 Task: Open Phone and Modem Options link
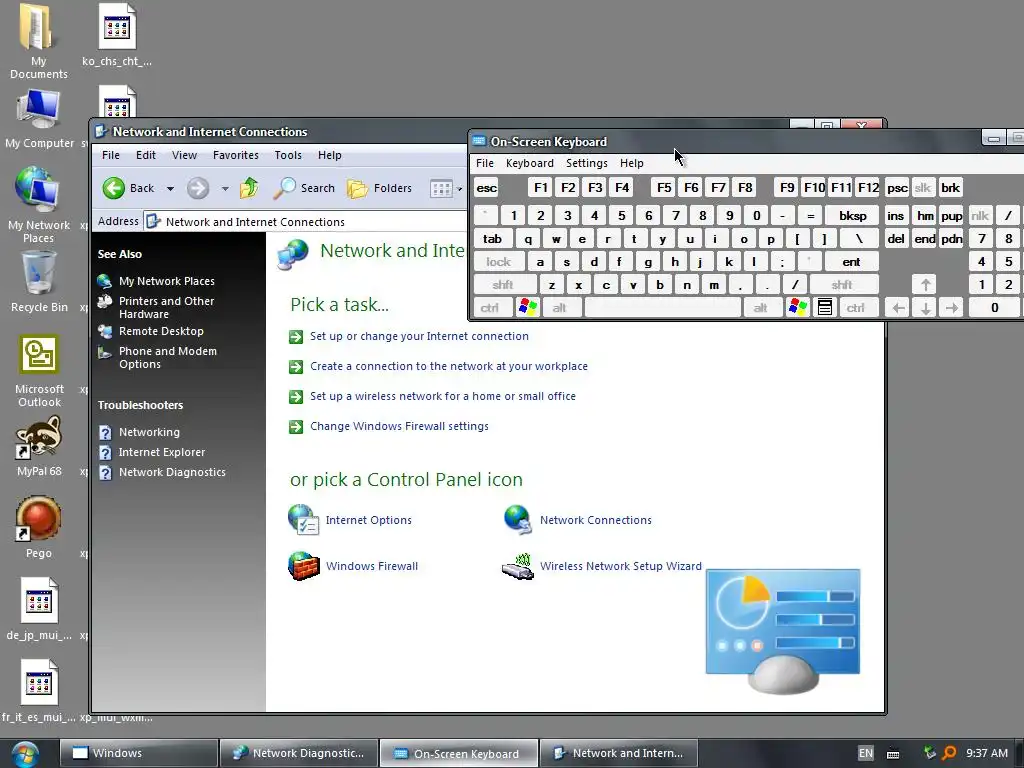pos(168,358)
